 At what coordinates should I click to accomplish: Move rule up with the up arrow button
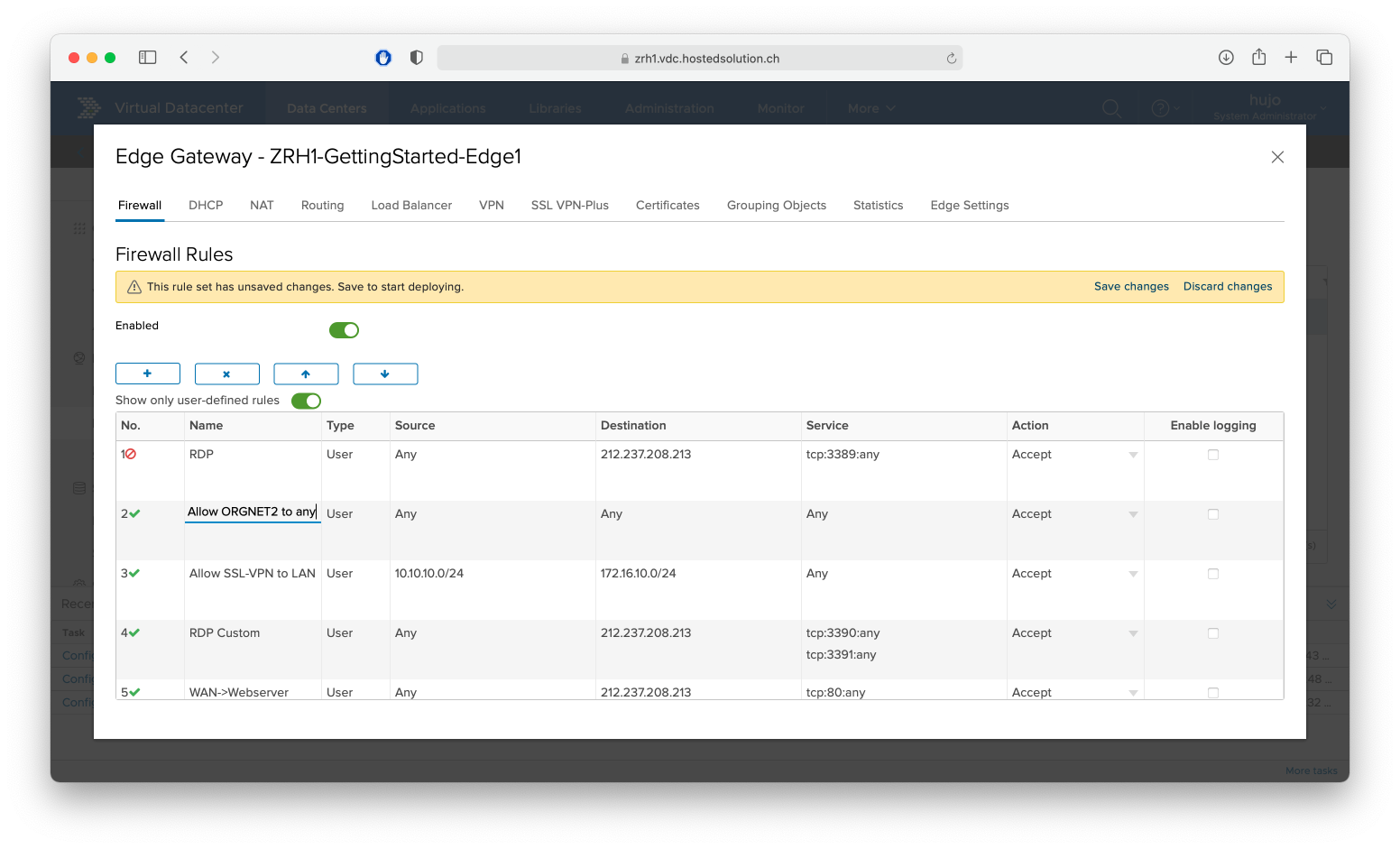click(x=306, y=374)
